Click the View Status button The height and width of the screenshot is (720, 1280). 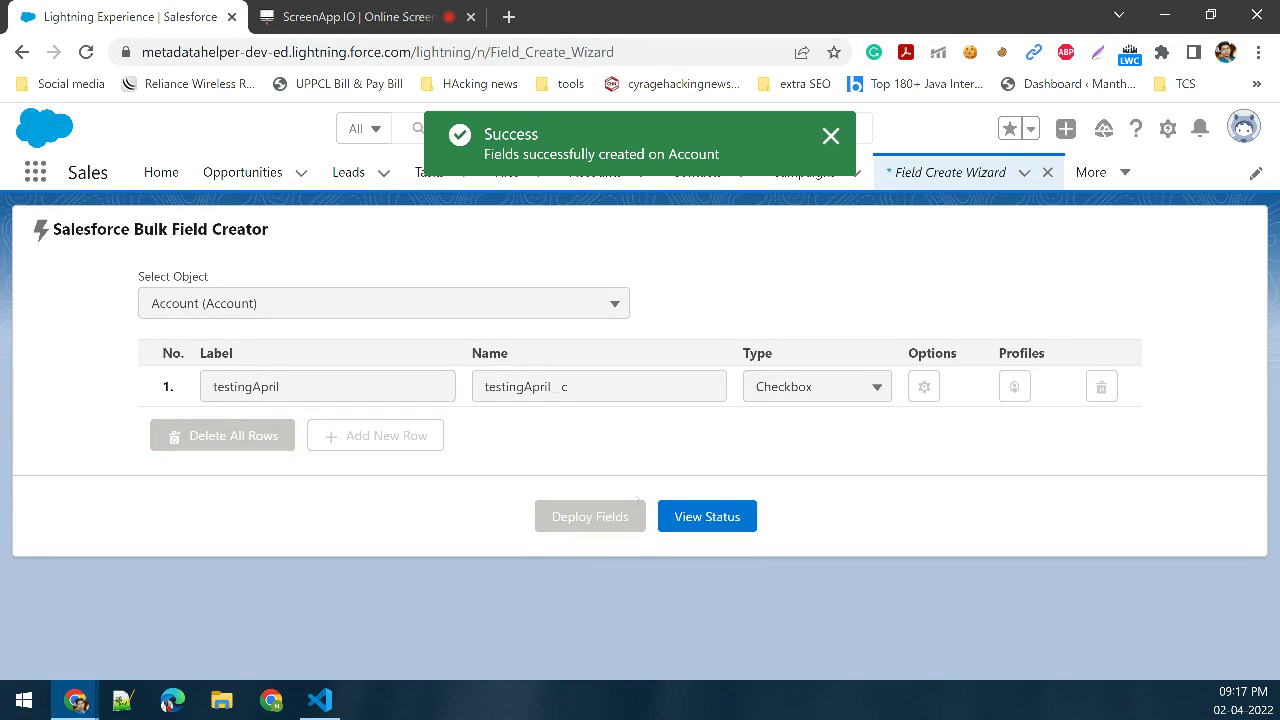[x=707, y=515]
